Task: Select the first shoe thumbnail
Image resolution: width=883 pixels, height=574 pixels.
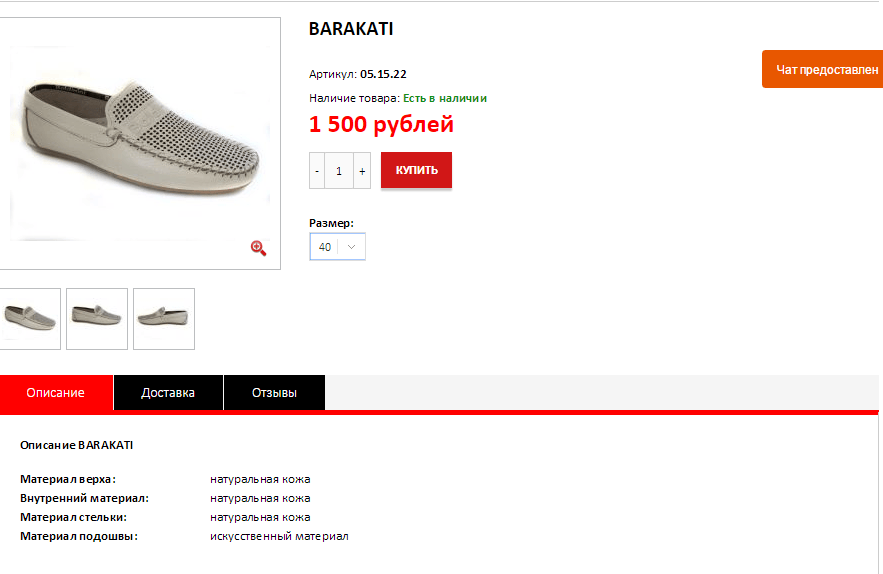Action: tap(30, 319)
